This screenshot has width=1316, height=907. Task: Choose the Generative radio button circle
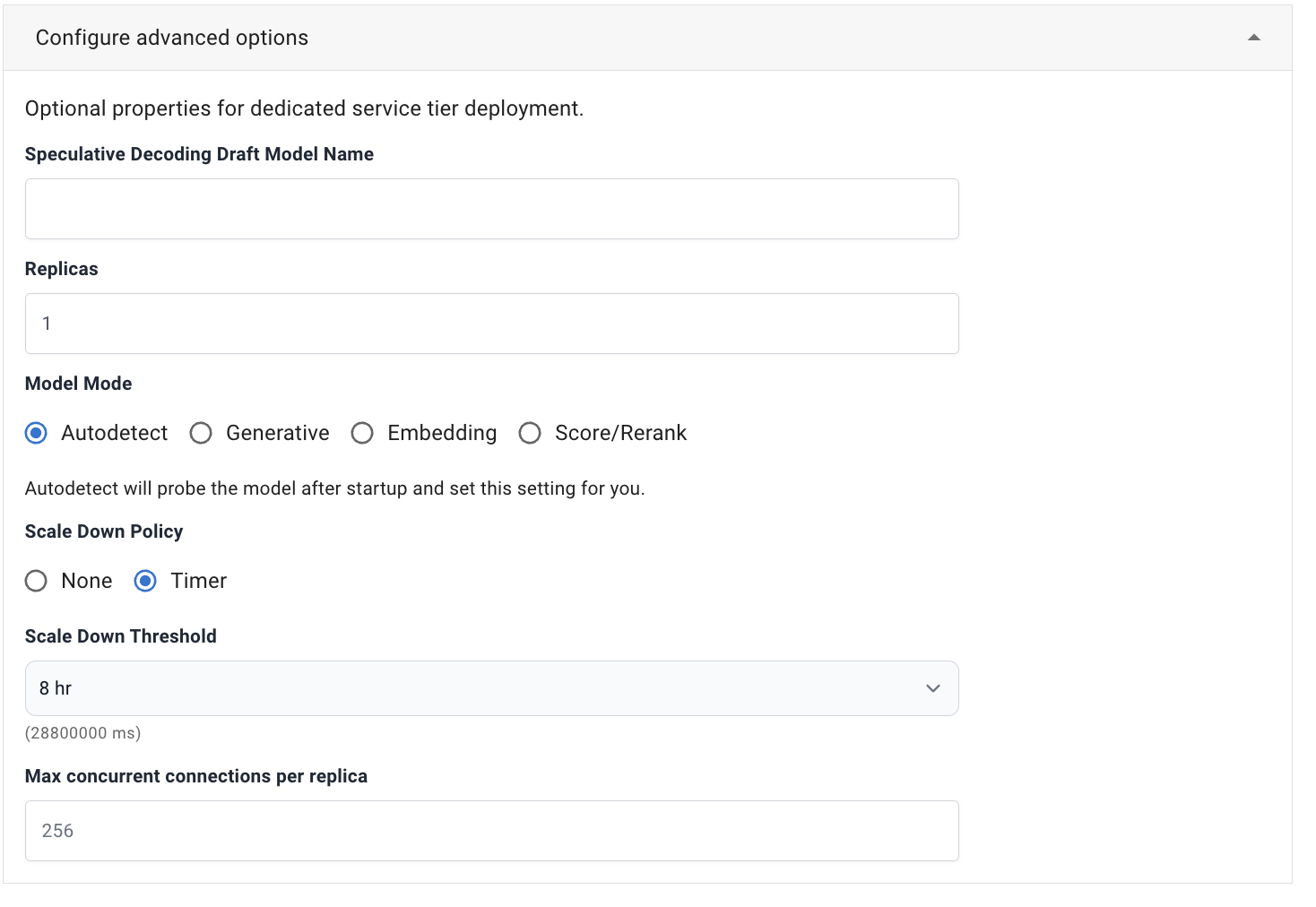201,434
